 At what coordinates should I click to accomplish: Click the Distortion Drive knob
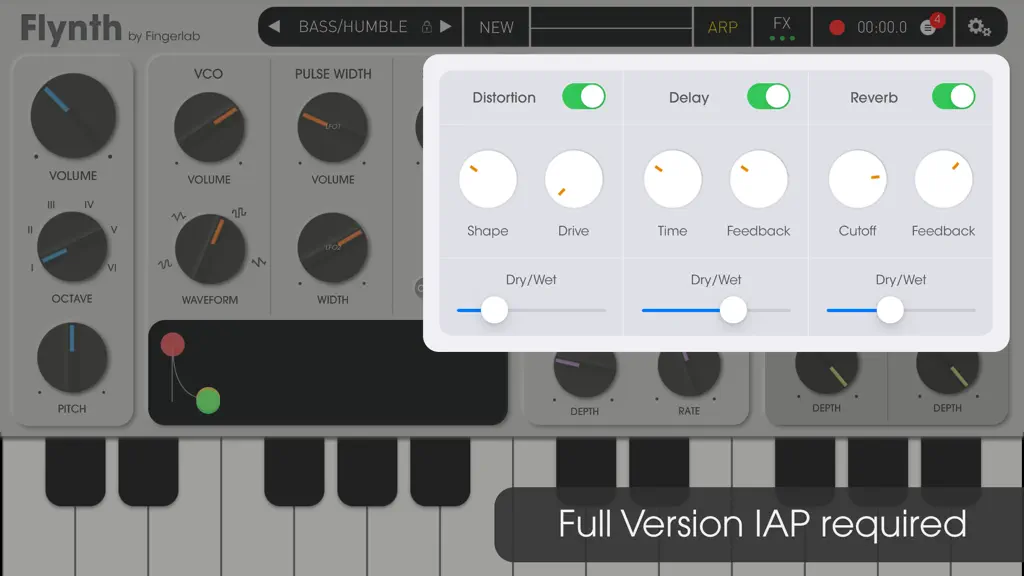tap(573, 179)
